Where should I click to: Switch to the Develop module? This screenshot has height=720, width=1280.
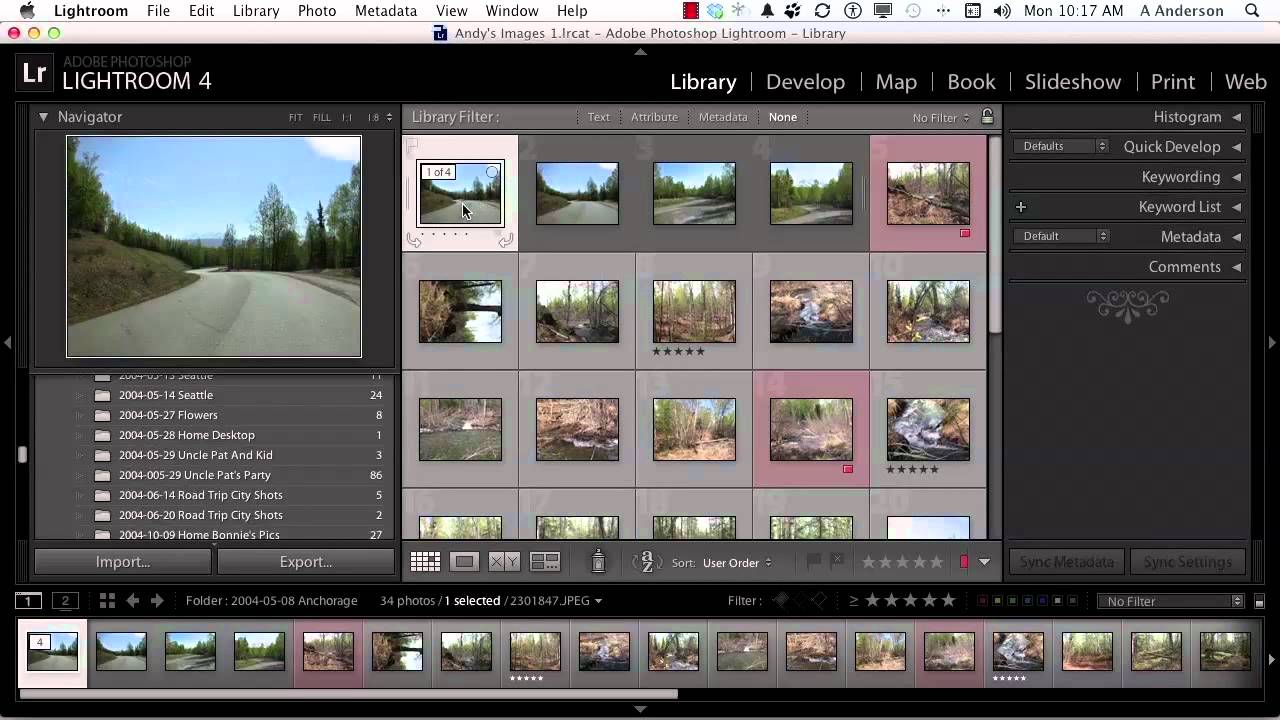click(x=805, y=82)
